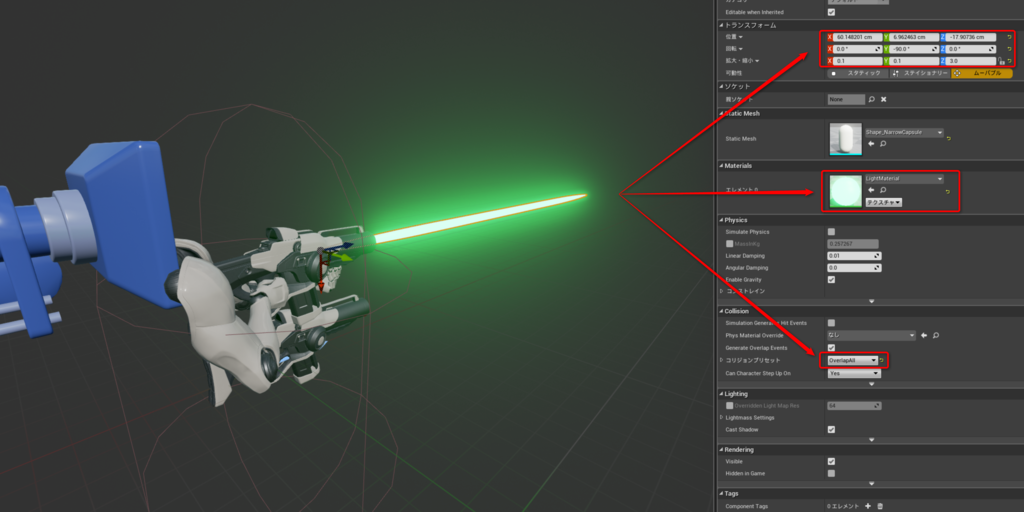Use selected asset arrow for LightMaterial
1024x512 pixels.
click(871, 190)
